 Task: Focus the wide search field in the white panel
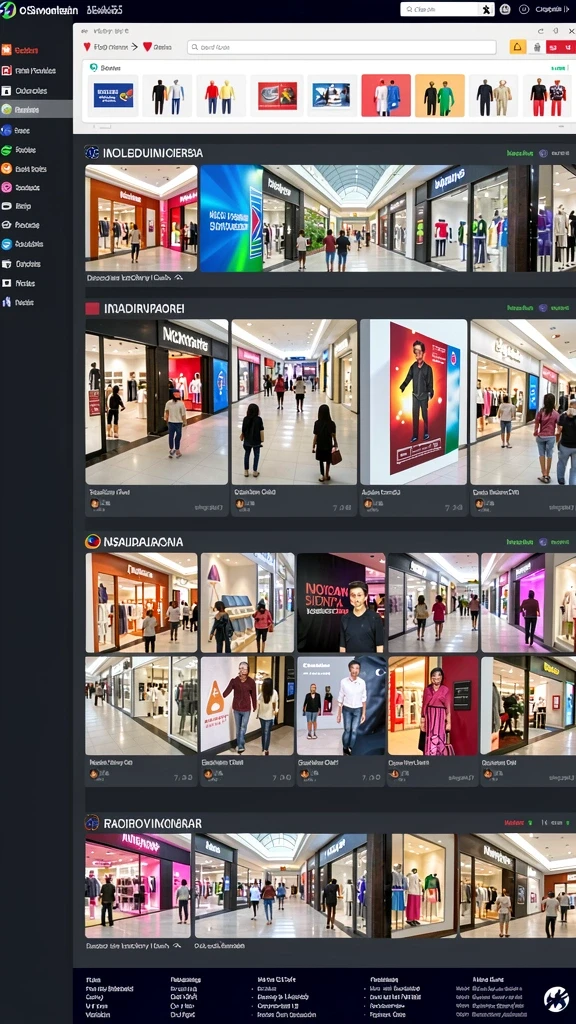342,47
